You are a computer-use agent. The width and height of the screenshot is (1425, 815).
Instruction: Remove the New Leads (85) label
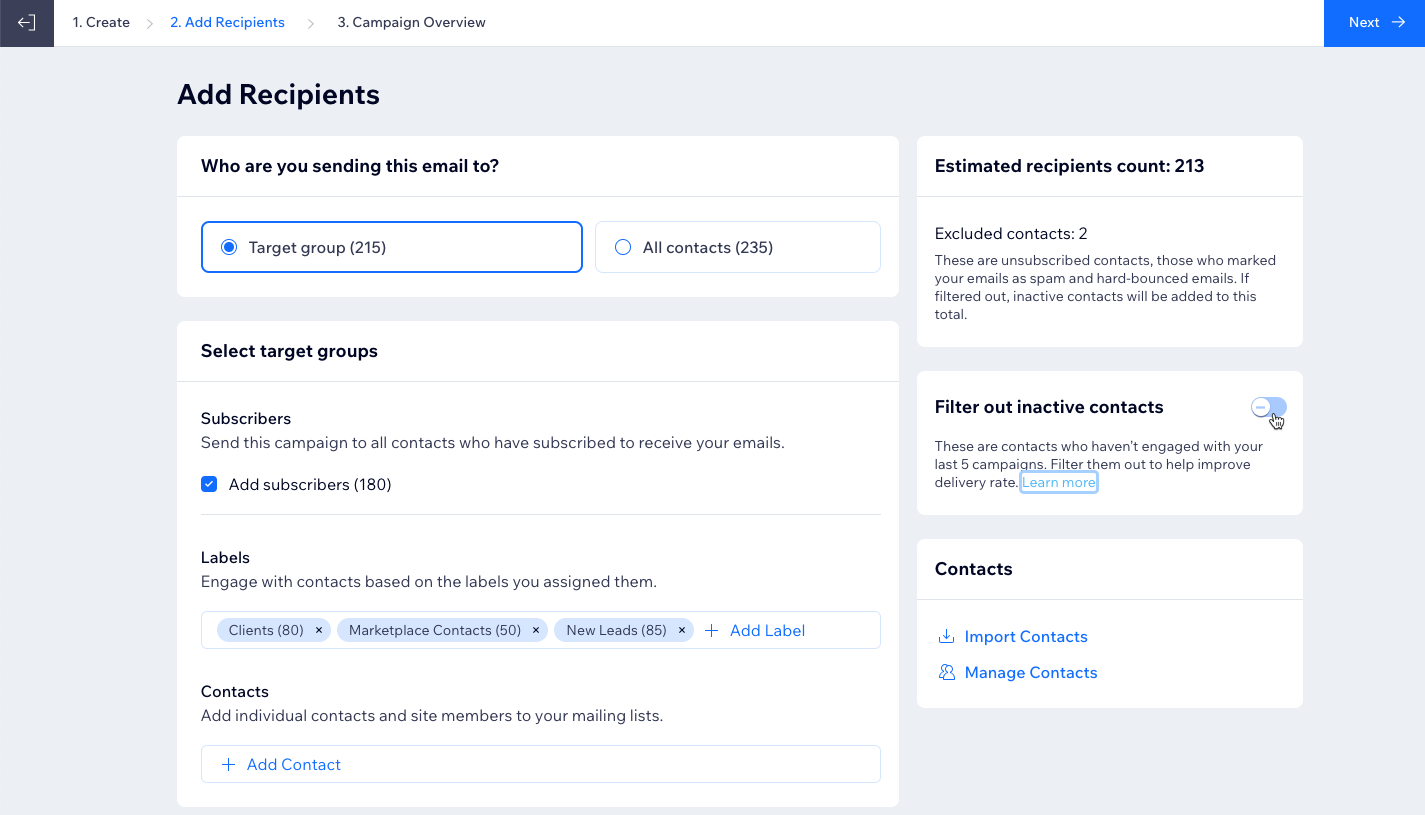pos(682,630)
